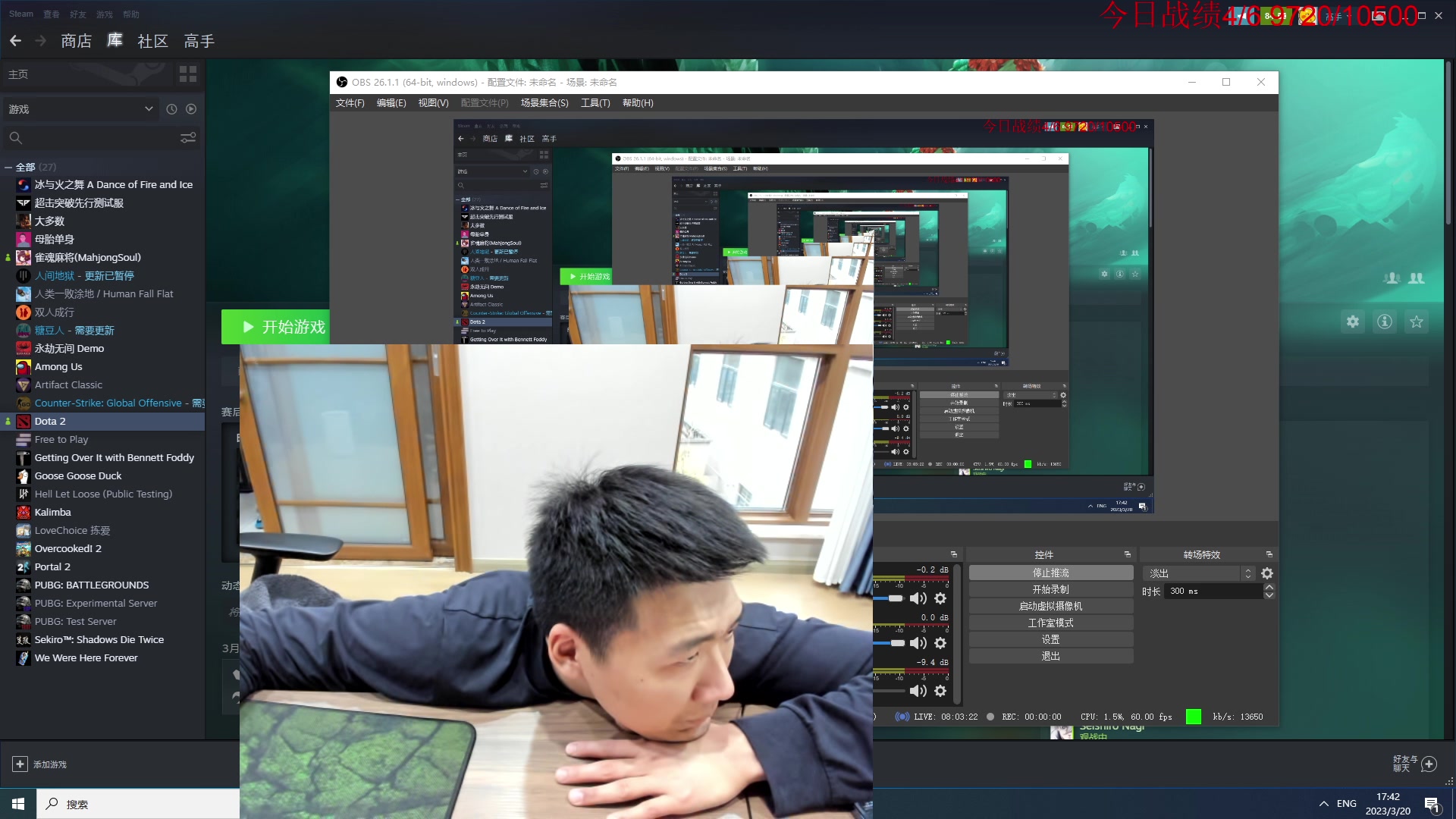Collapse the 全部 games list group
The height and width of the screenshot is (819, 1456).
tap(8, 167)
